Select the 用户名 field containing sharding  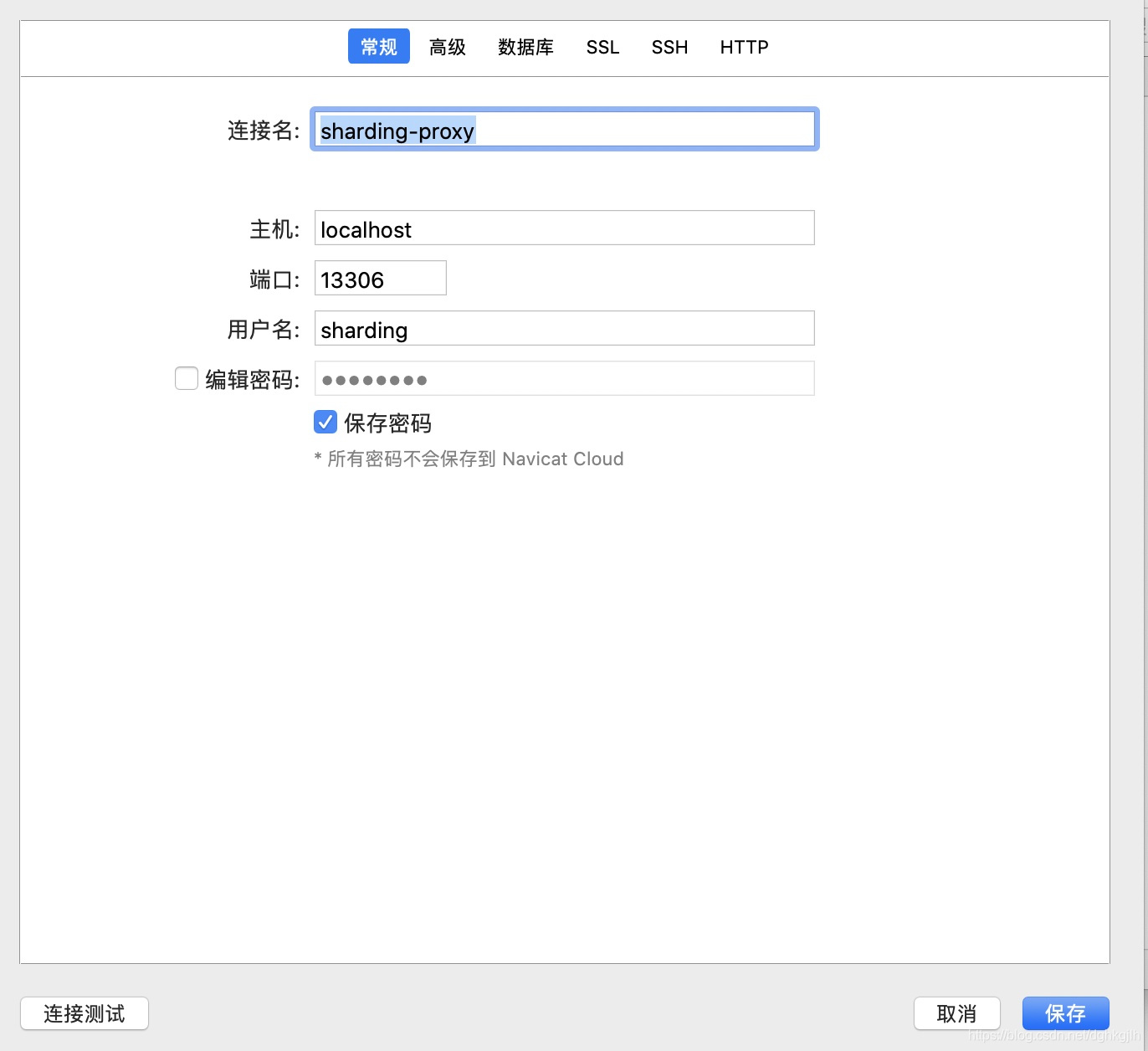[x=564, y=328]
